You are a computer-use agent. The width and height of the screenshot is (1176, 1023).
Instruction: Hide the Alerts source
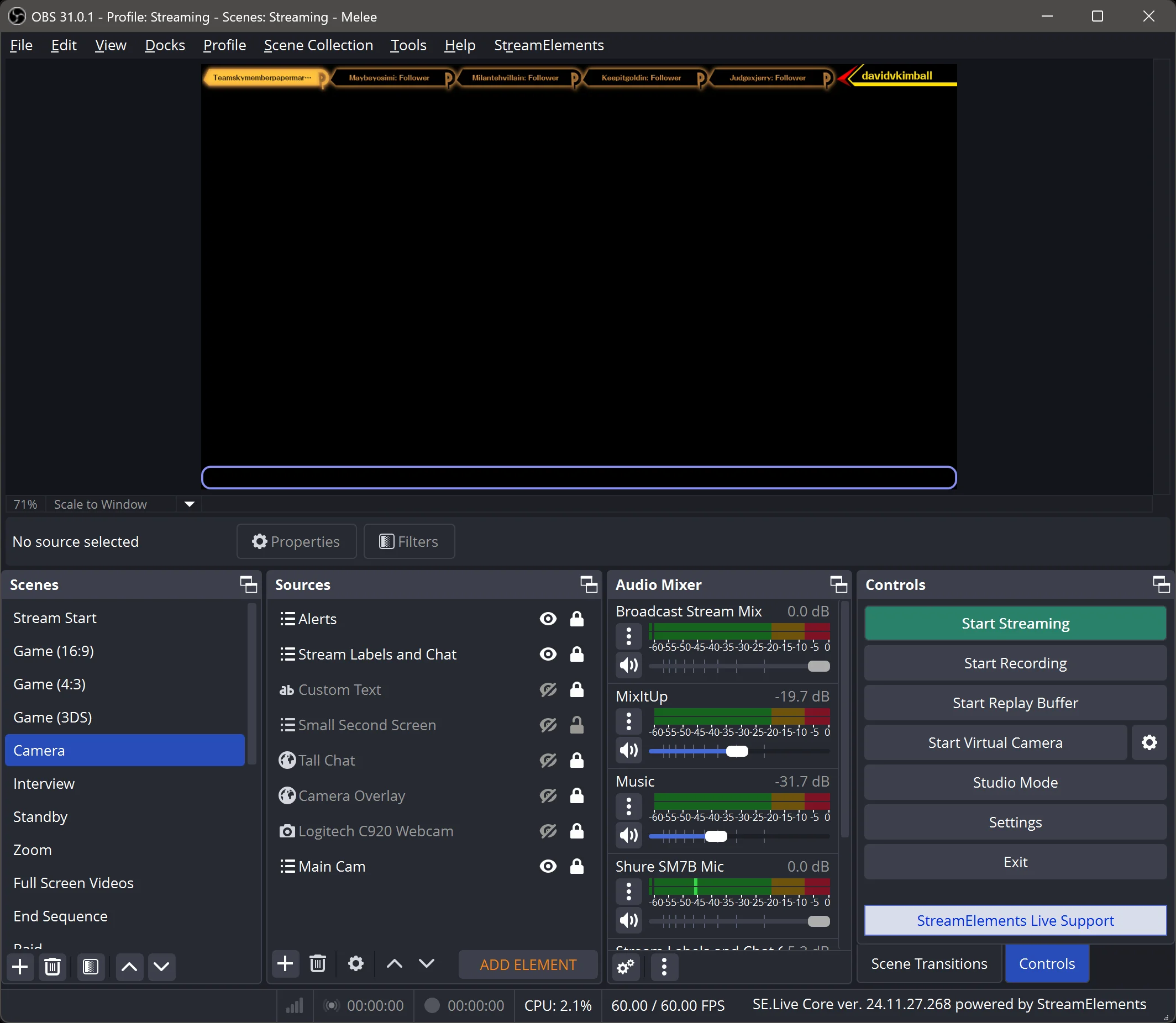pyautogui.click(x=548, y=619)
